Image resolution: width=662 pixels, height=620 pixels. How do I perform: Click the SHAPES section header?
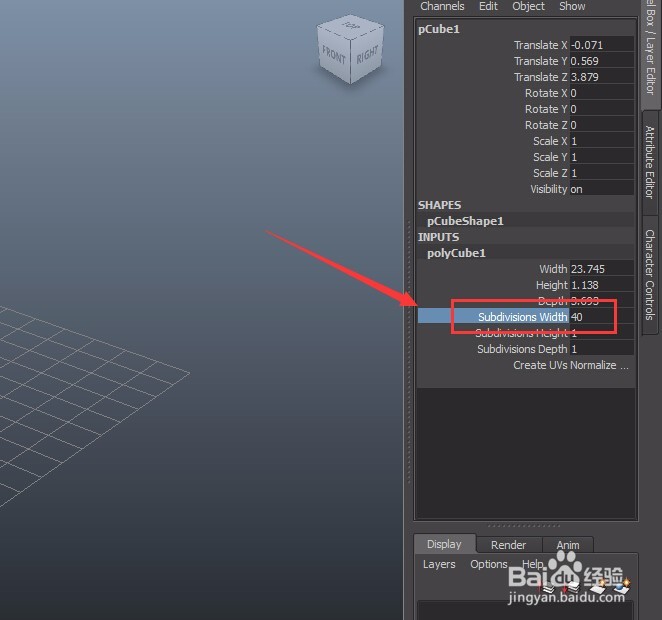tap(440, 205)
